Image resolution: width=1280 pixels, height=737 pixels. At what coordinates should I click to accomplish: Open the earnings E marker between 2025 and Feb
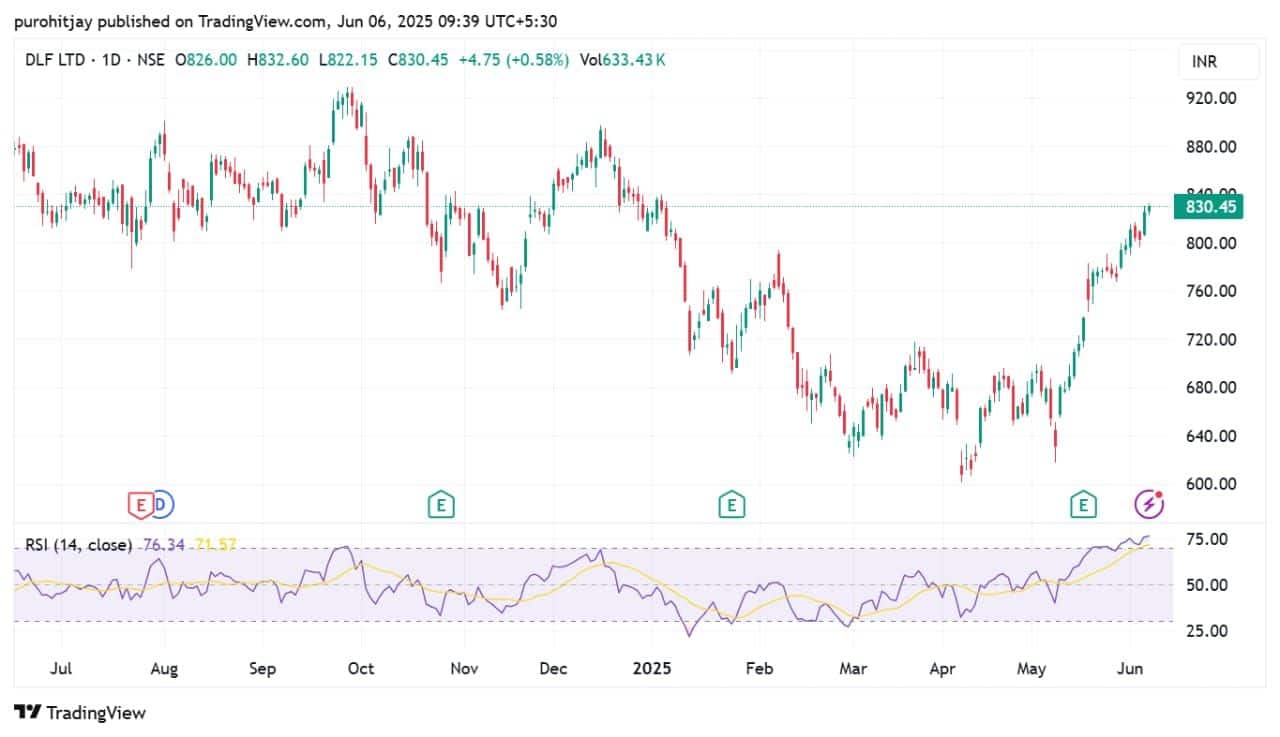(732, 505)
